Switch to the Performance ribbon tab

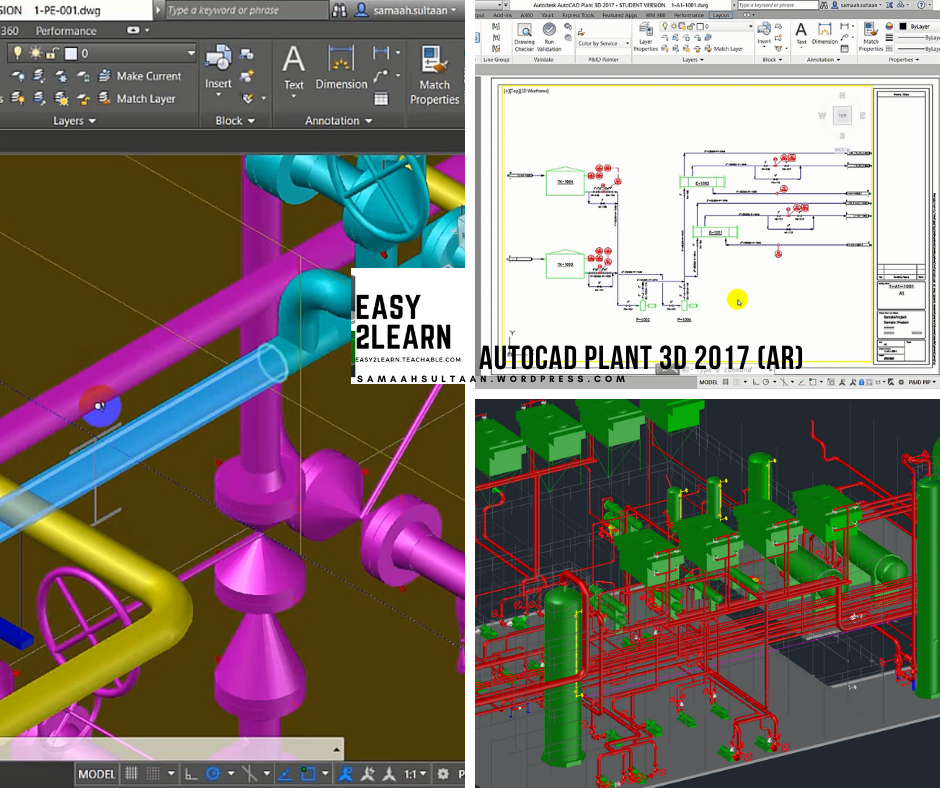[66, 31]
